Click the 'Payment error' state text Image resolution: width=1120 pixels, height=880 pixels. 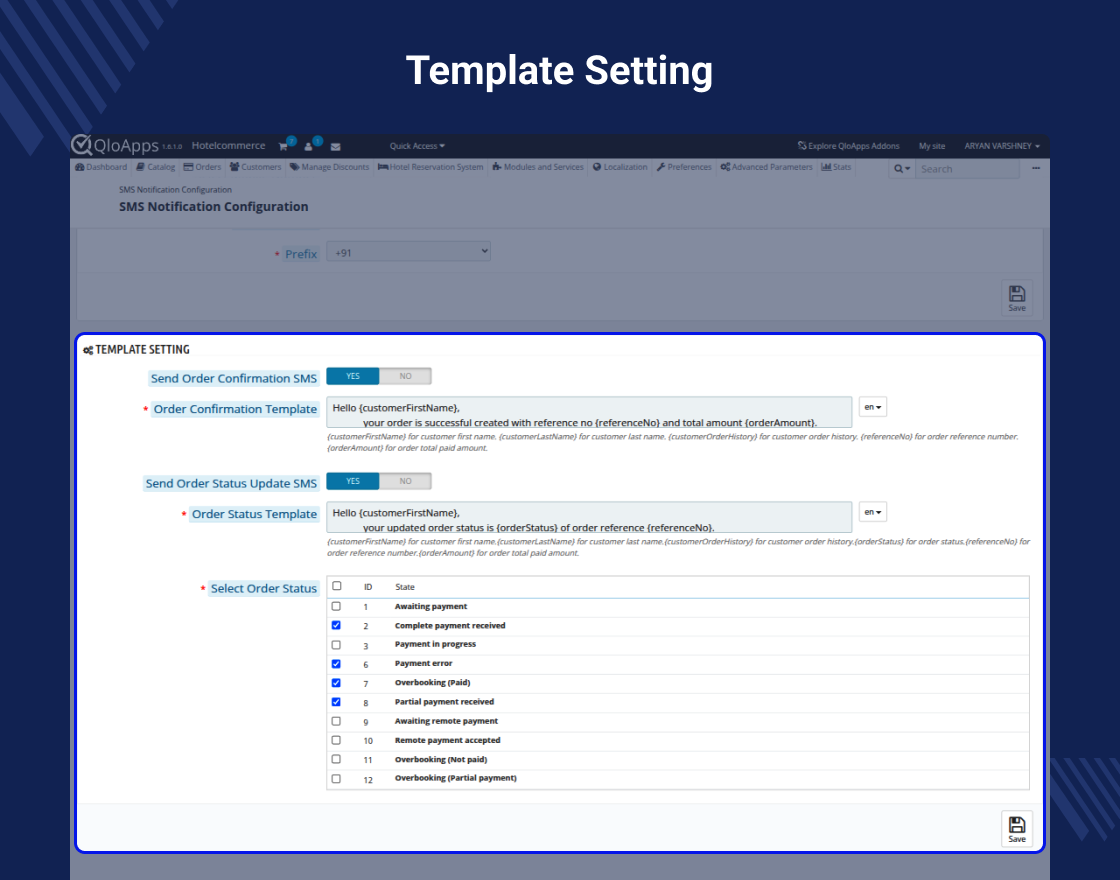(x=424, y=664)
